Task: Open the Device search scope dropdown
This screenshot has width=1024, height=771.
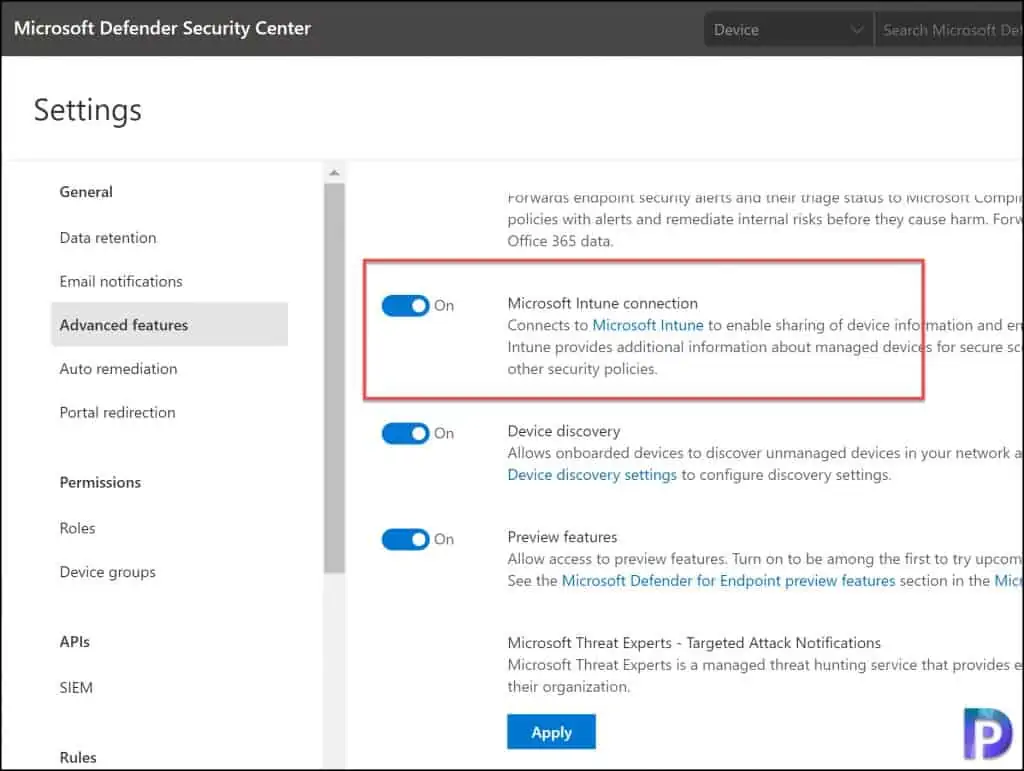Action: (x=788, y=30)
